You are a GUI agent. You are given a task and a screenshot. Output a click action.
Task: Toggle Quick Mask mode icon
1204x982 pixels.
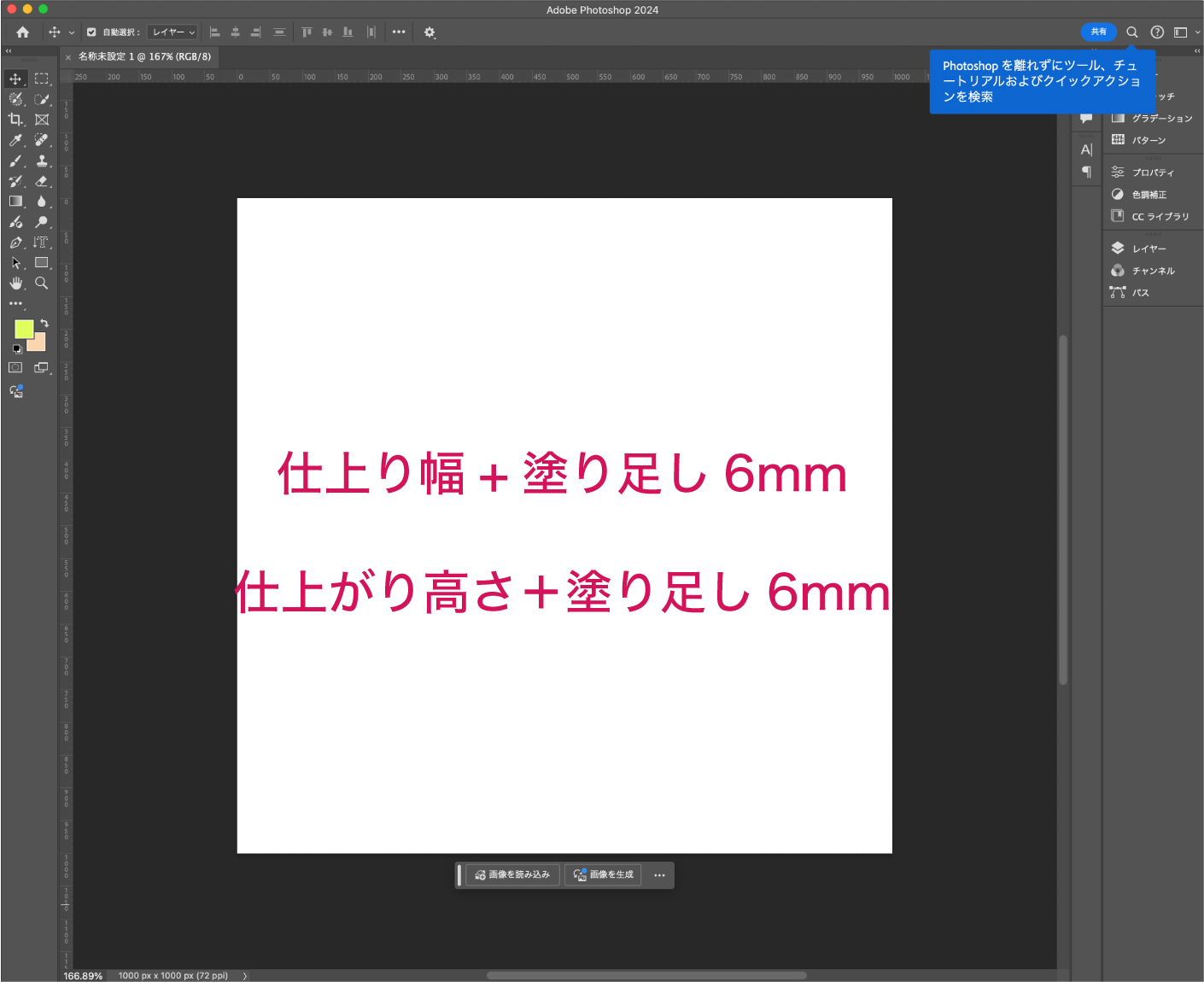point(15,367)
